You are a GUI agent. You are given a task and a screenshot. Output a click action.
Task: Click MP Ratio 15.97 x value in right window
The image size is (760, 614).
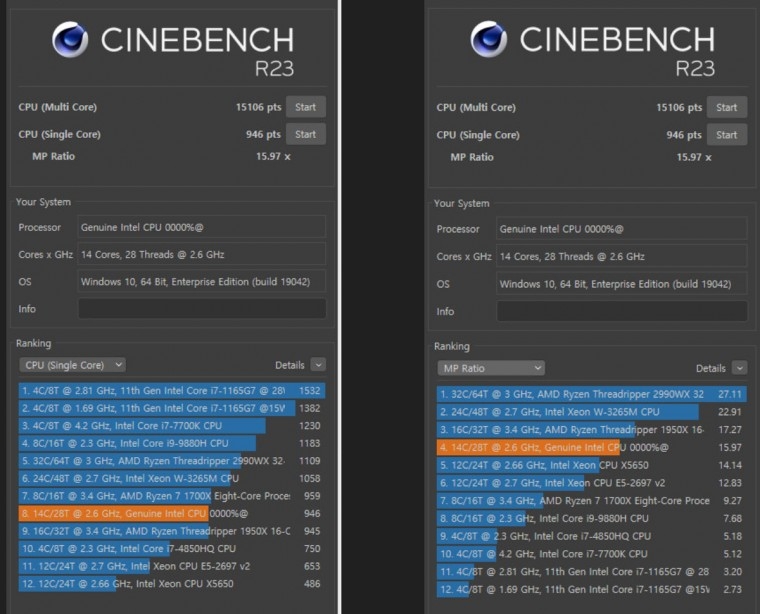point(694,157)
